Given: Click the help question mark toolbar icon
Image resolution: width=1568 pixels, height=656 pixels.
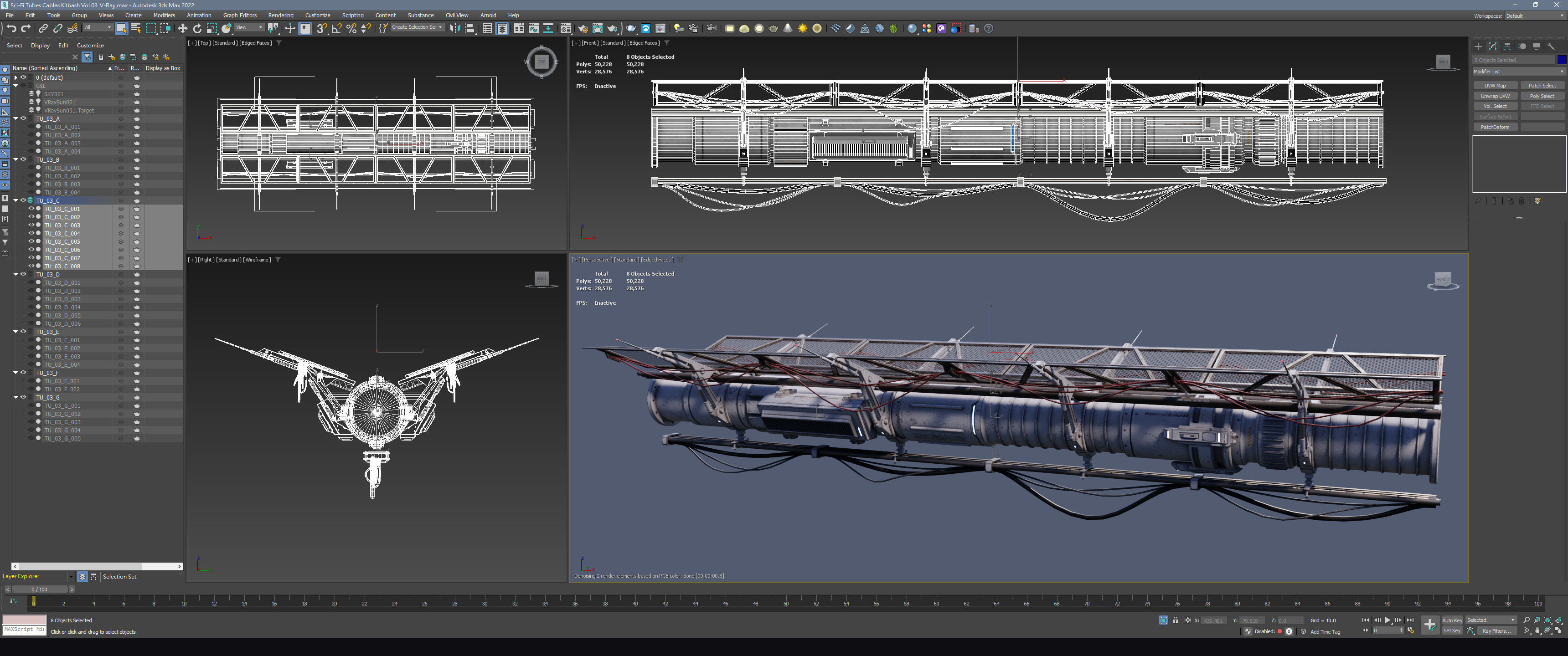Looking at the screenshot, I should click(x=989, y=28).
